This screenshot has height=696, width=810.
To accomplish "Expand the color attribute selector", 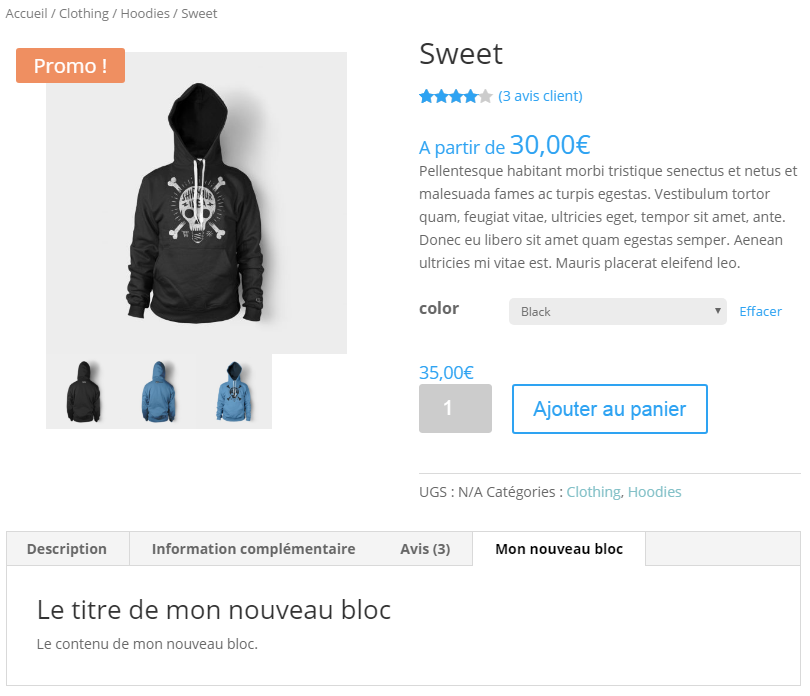I will (x=617, y=311).
